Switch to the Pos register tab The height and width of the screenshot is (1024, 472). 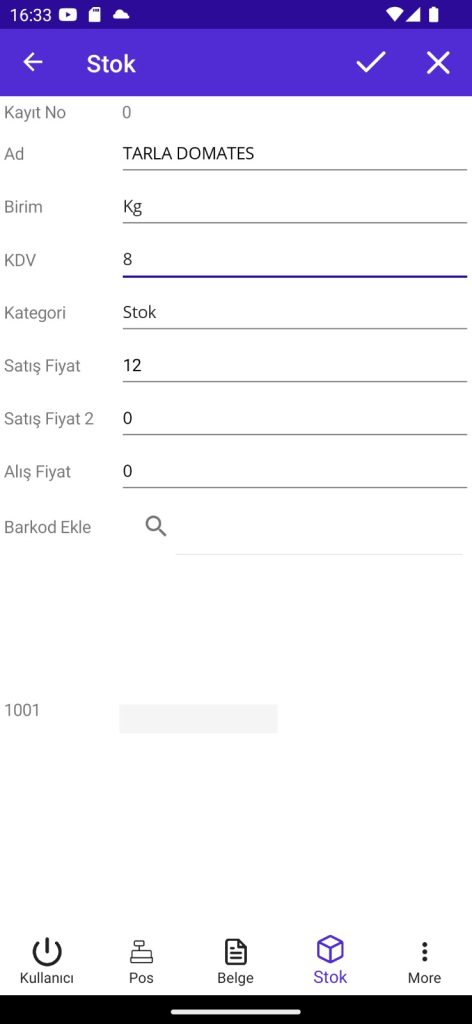(141, 961)
